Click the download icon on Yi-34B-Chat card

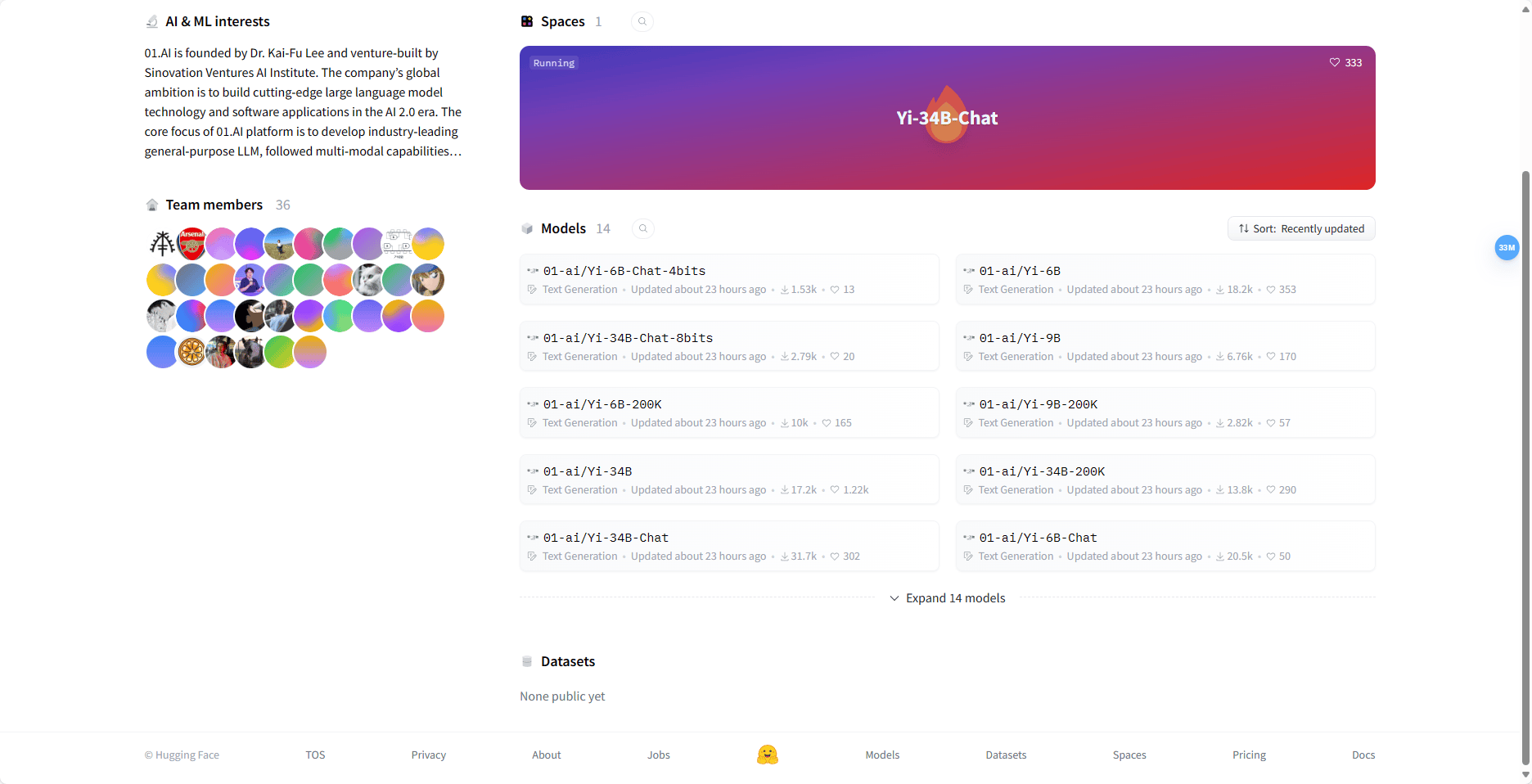click(x=785, y=556)
